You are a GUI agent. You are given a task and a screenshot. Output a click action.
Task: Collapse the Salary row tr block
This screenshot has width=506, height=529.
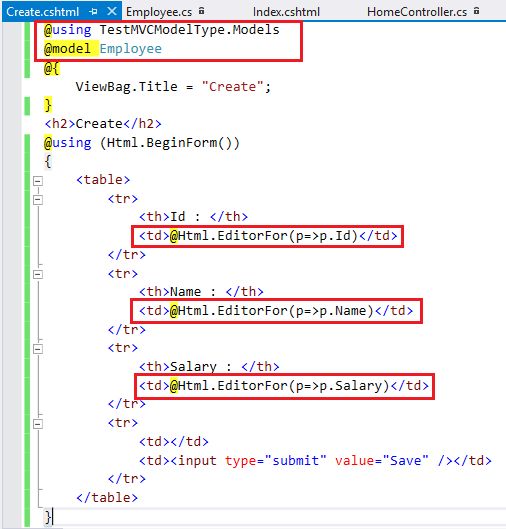coord(38,349)
